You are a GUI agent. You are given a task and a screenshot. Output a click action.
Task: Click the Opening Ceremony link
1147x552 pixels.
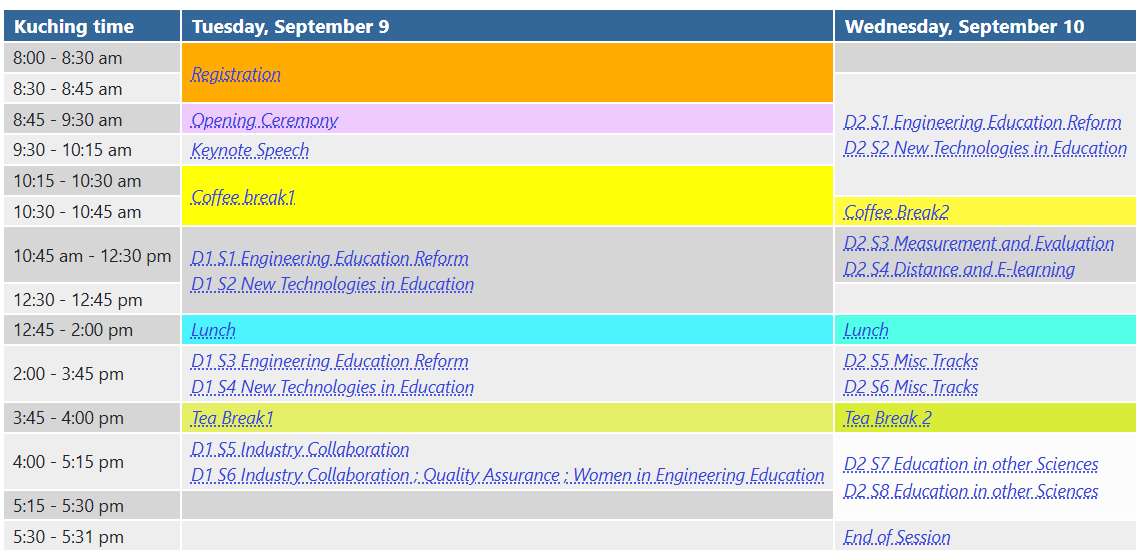pyautogui.click(x=264, y=120)
